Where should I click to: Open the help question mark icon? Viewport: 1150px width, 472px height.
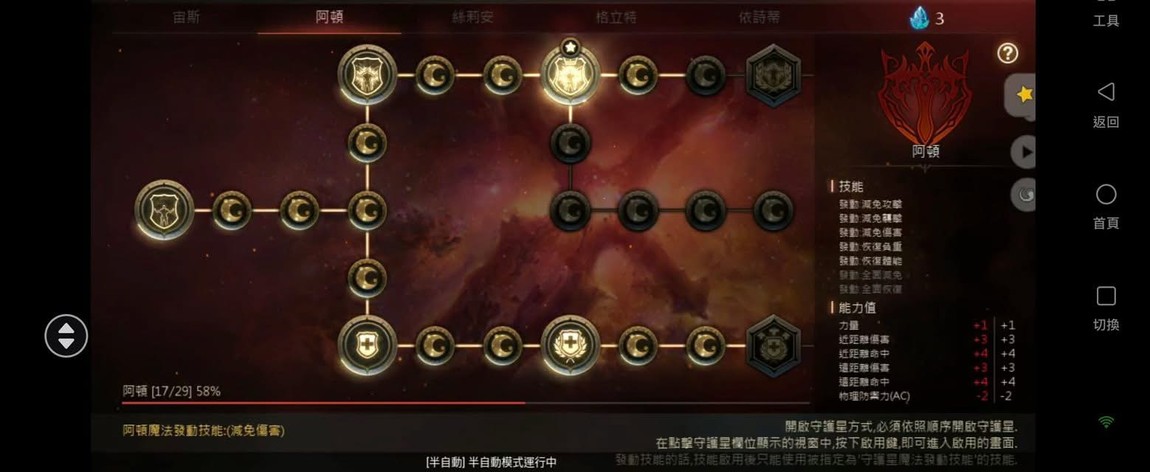pos(1008,53)
